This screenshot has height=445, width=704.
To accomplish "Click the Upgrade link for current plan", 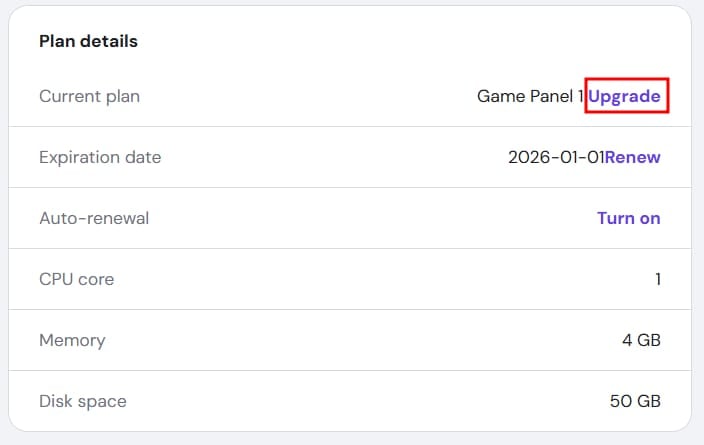I will (624, 97).
